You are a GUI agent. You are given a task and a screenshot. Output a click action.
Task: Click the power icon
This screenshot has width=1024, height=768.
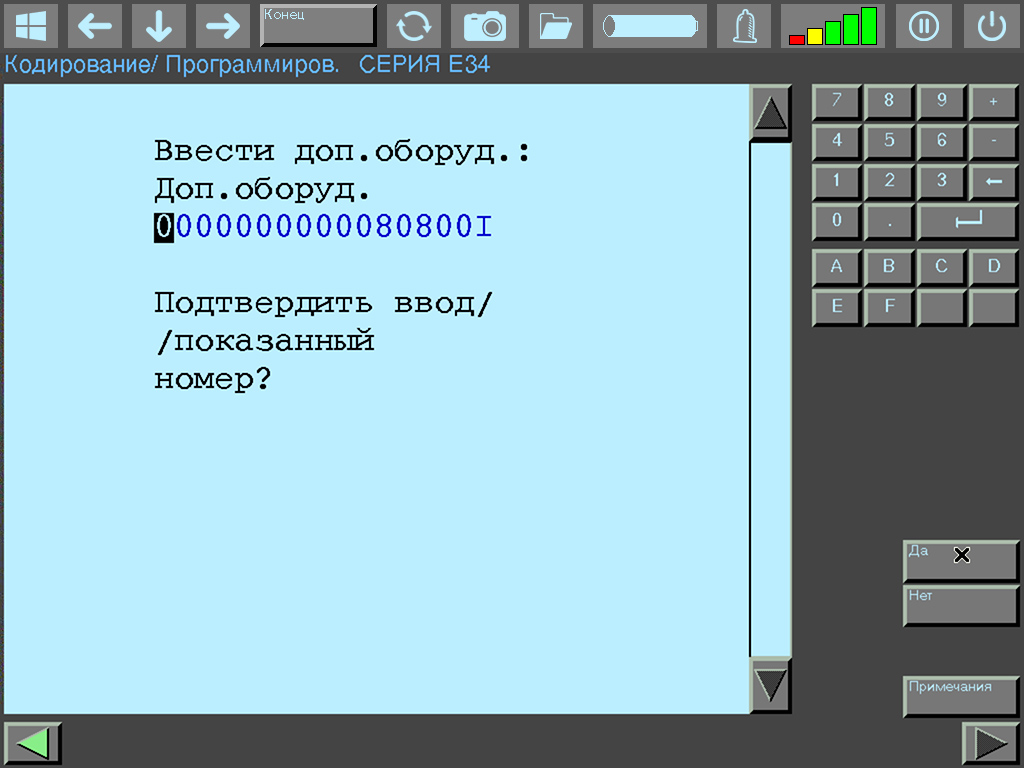[x=991, y=26]
